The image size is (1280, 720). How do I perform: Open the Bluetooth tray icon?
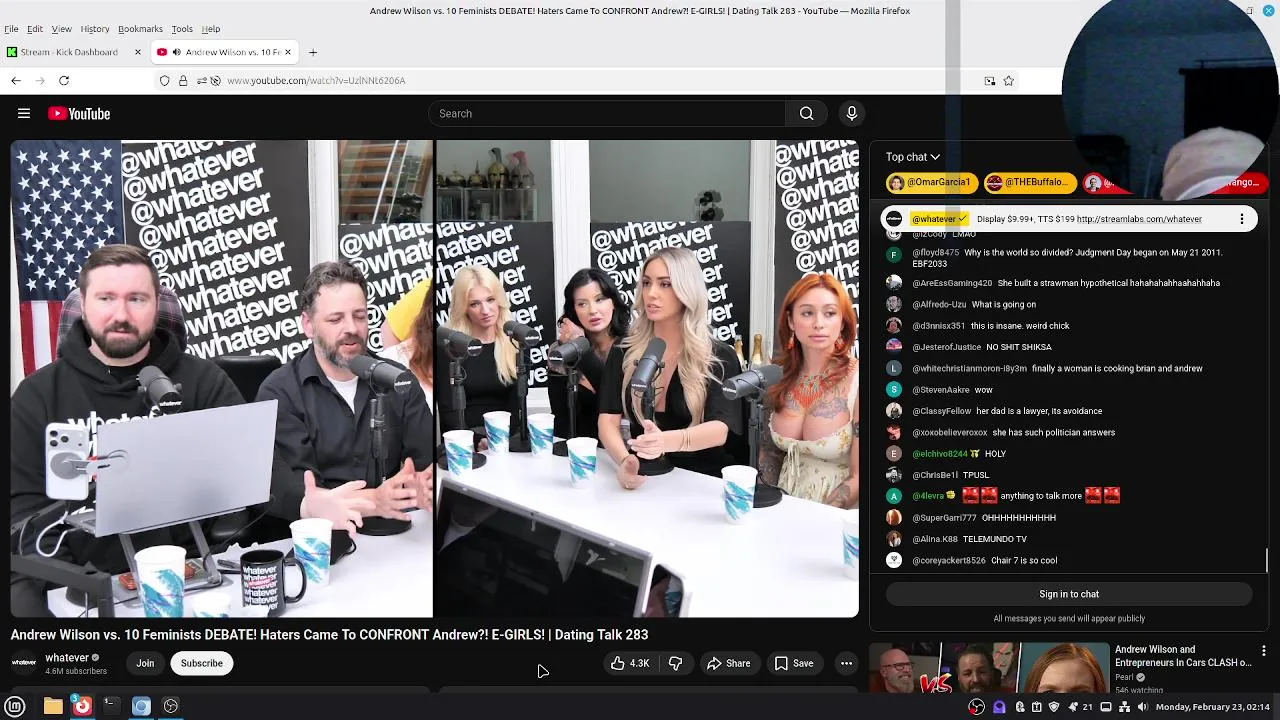(1020, 707)
